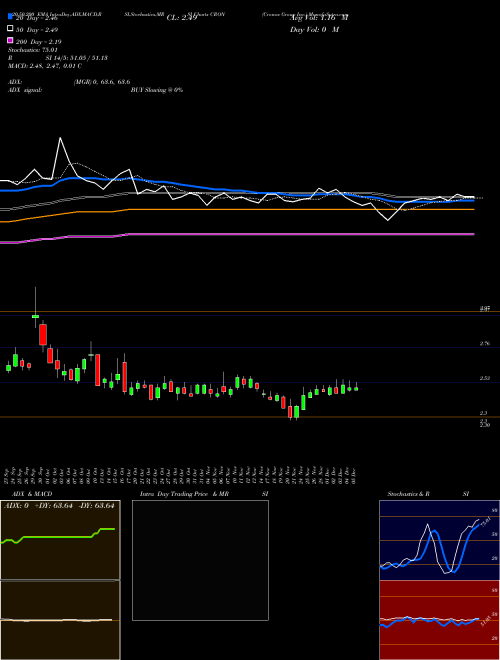The height and width of the screenshot is (660, 500).
Task: Click the 'Stochastics & R' panel title
Action: point(409,494)
